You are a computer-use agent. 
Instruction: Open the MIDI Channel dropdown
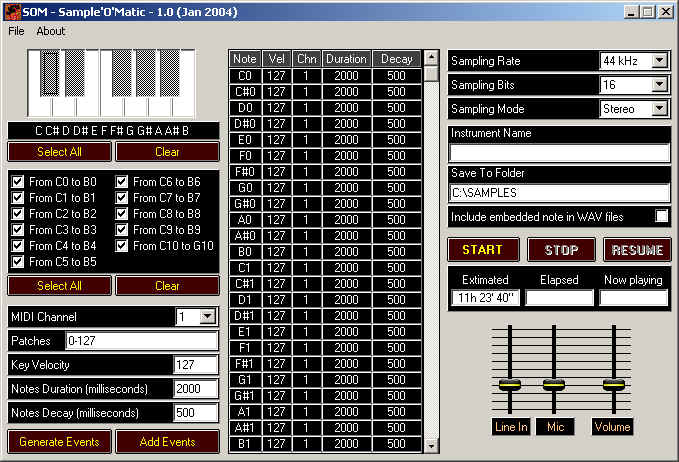(207, 317)
